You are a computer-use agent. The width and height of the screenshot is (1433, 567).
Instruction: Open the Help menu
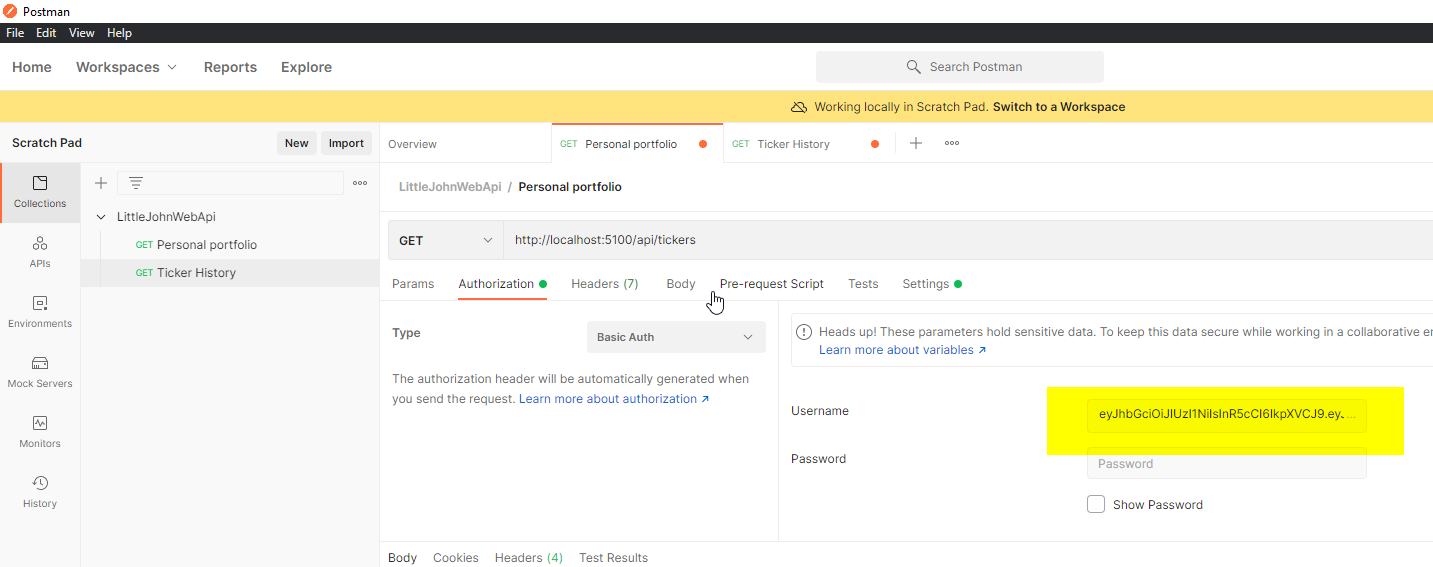(119, 33)
